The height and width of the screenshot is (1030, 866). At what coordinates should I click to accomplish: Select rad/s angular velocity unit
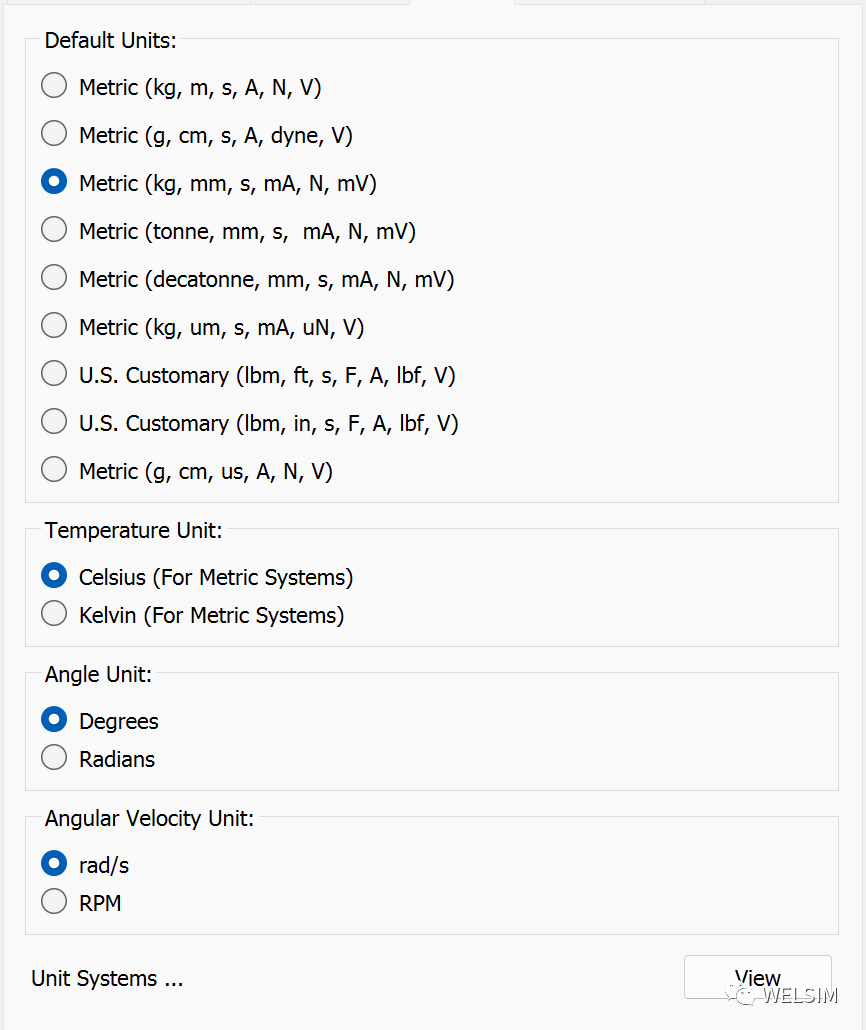coord(54,864)
